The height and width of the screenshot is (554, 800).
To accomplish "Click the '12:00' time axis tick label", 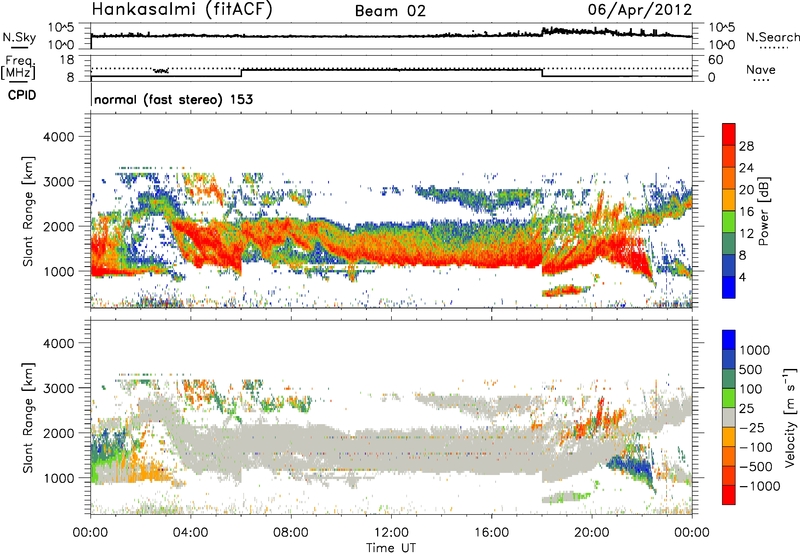I will click(x=391, y=533).
